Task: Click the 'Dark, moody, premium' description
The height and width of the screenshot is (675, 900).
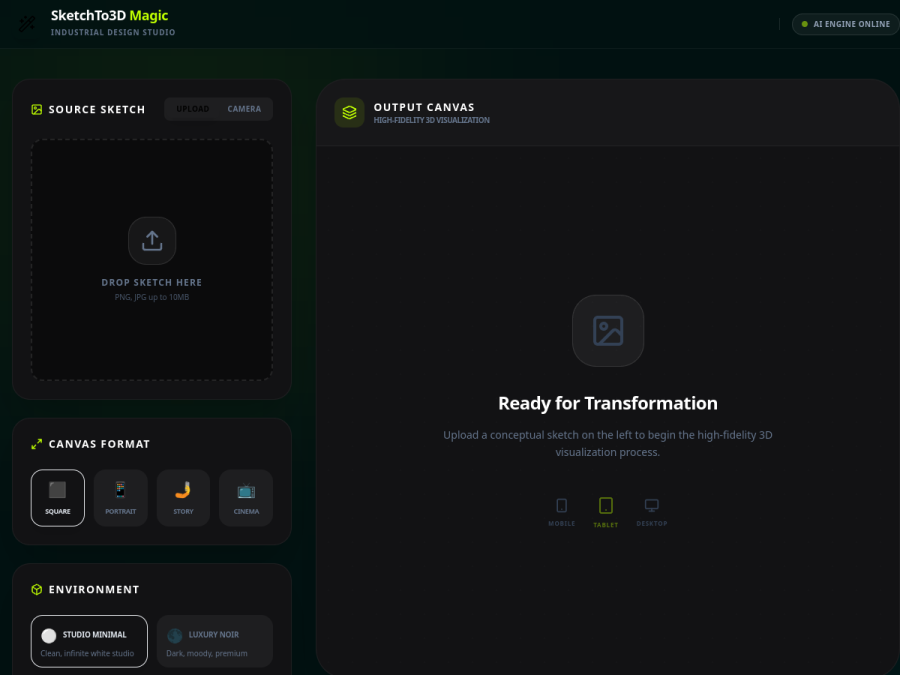Action: [207, 653]
